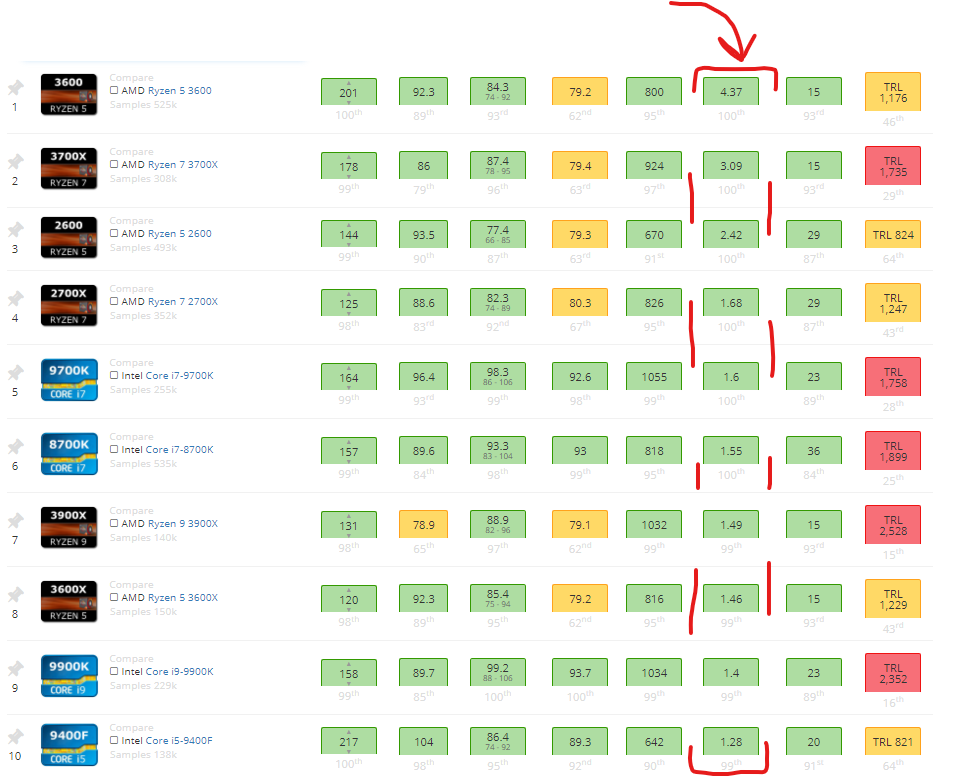Pin the Intel Core i9-9900K row
The width and height of the screenshot is (962, 777).
[x=15, y=669]
